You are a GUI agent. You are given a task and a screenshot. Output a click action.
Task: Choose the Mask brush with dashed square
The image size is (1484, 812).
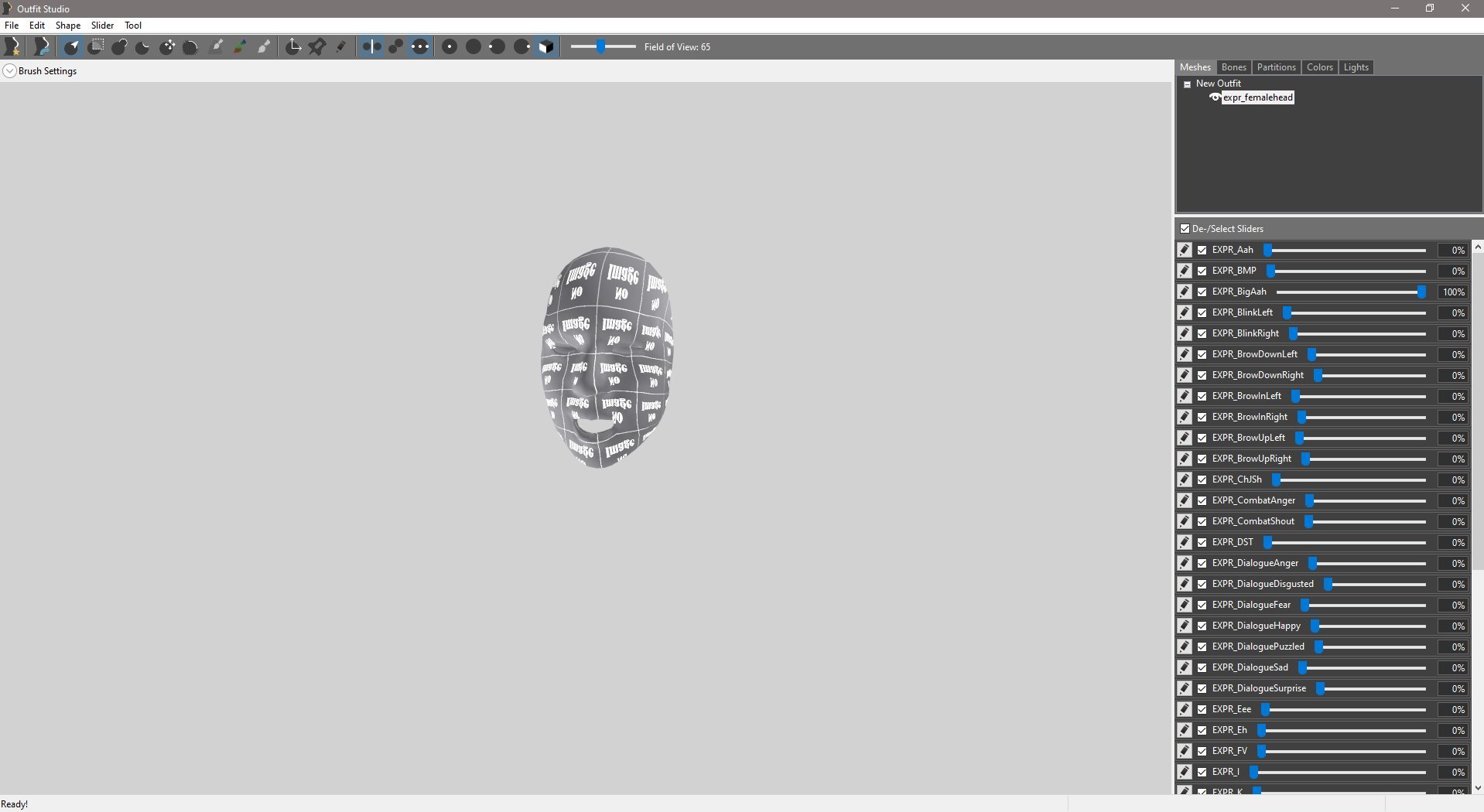tap(96, 47)
